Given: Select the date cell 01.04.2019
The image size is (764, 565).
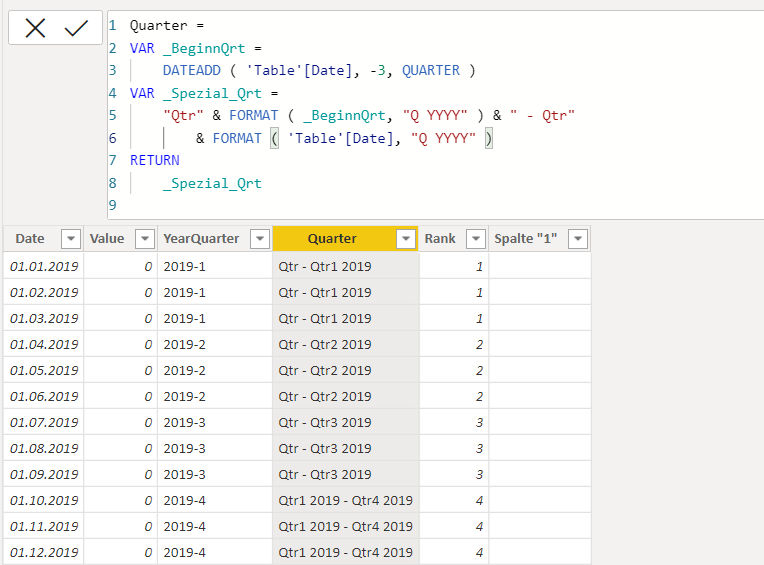Looking at the screenshot, I should point(43,344).
